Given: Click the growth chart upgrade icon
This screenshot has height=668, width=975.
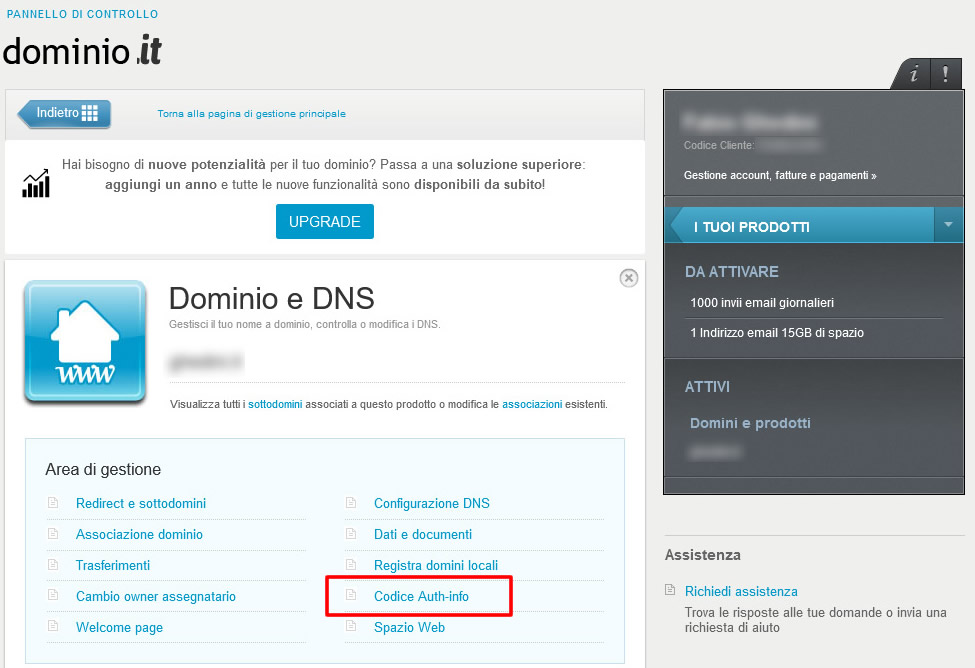Looking at the screenshot, I should (x=35, y=183).
